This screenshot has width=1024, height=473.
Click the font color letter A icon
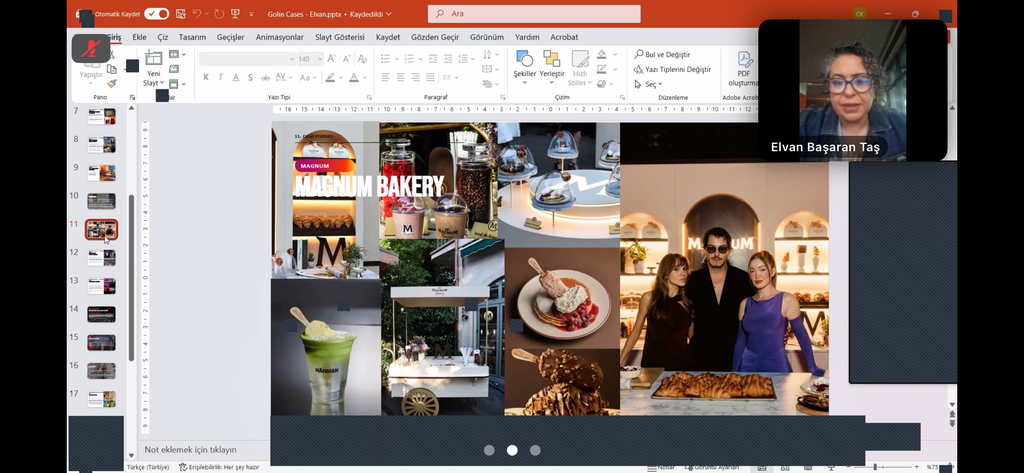(x=353, y=77)
